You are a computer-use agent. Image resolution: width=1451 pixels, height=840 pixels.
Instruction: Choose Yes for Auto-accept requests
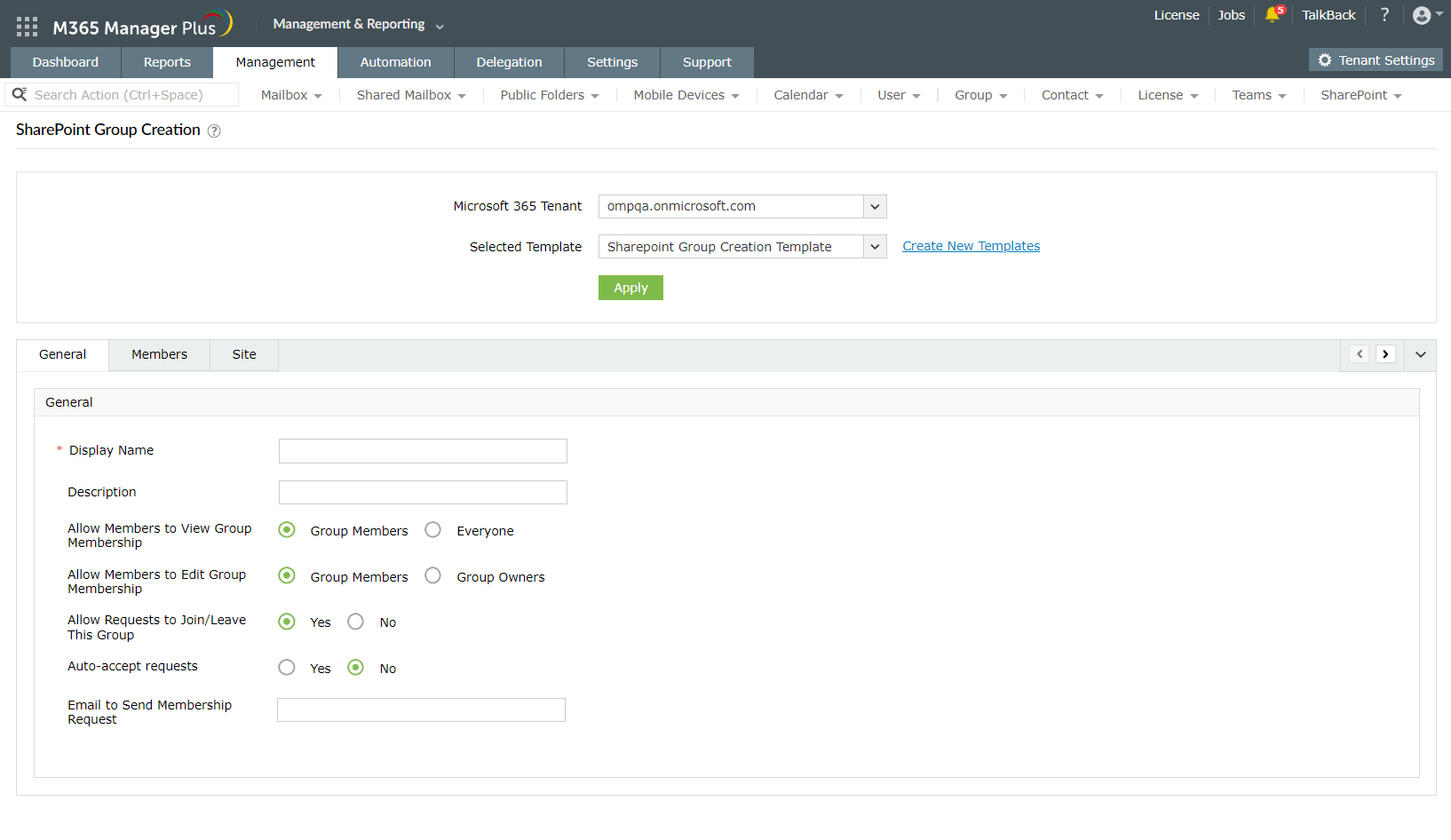[x=287, y=667]
